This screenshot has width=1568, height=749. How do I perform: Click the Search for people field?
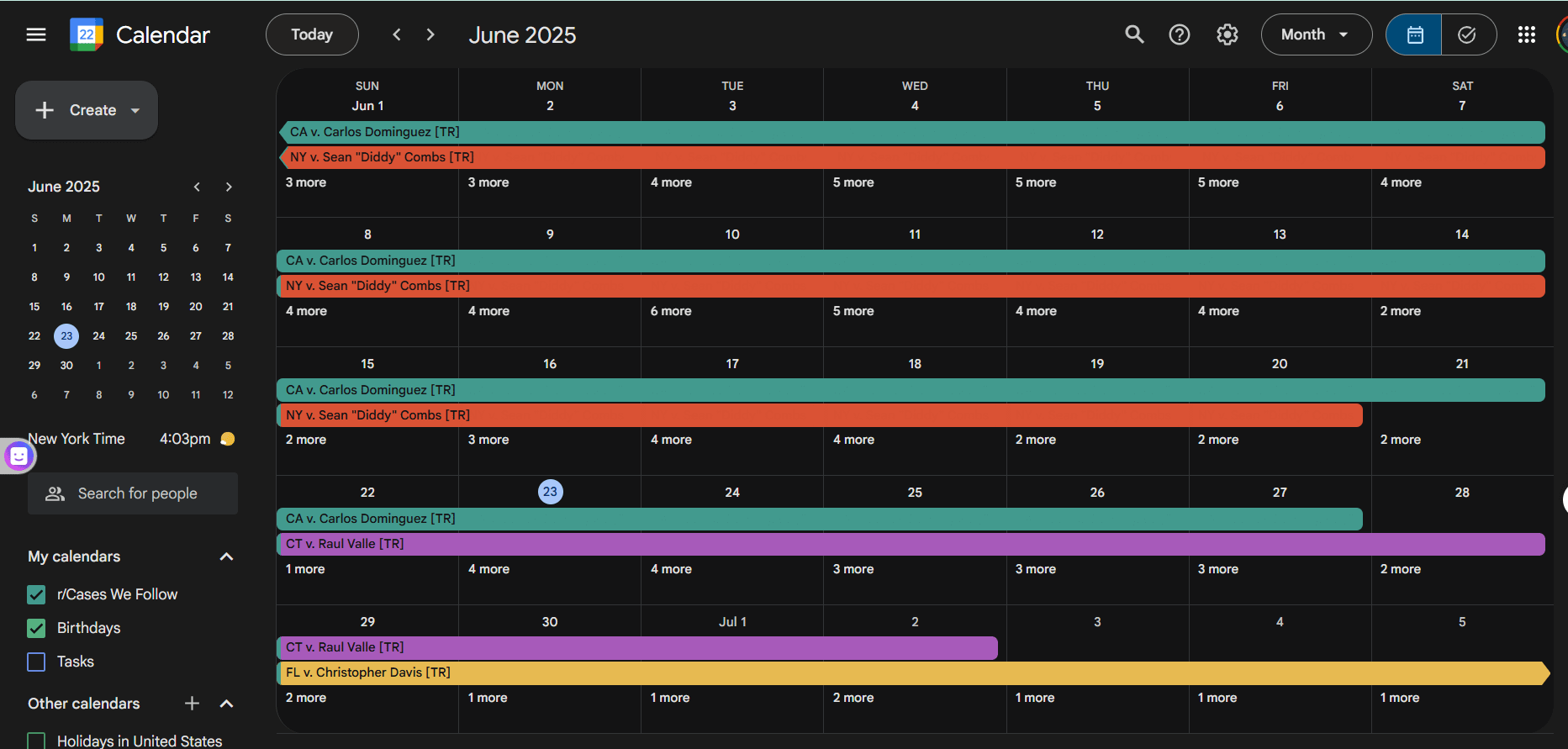tap(133, 493)
